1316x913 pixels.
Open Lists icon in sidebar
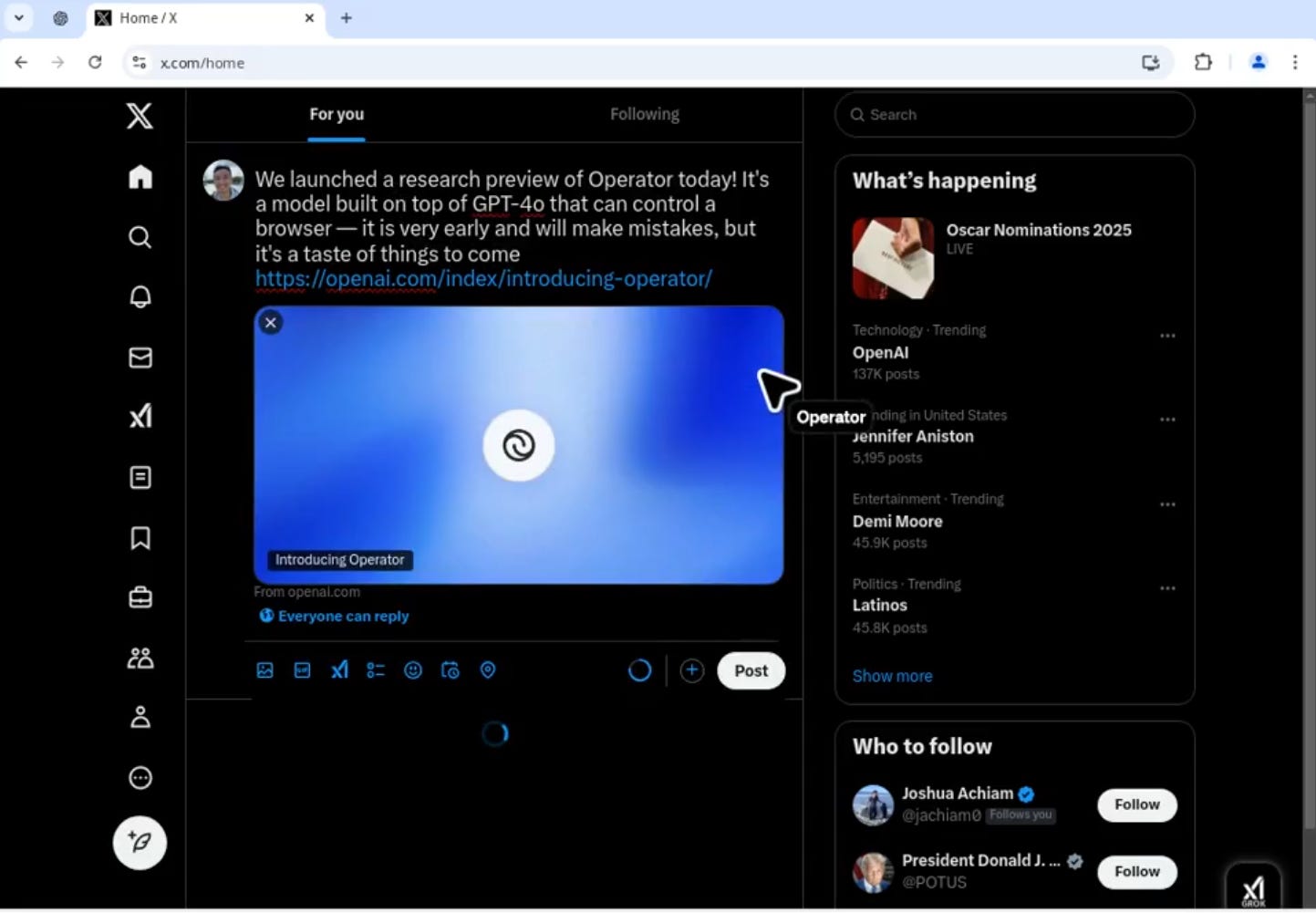coord(140,477)
